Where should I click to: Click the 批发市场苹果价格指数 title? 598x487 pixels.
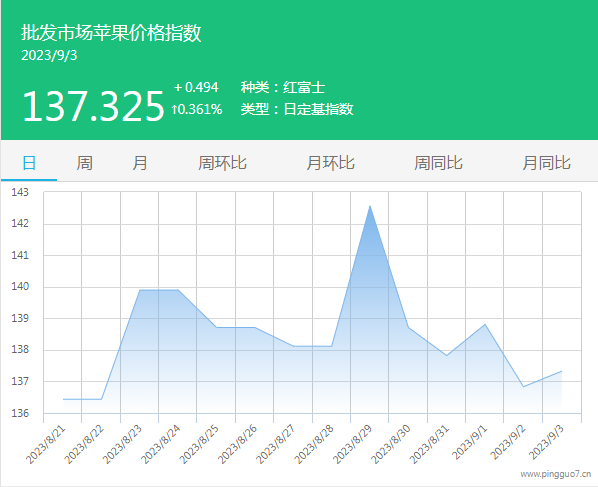[111, 32]
